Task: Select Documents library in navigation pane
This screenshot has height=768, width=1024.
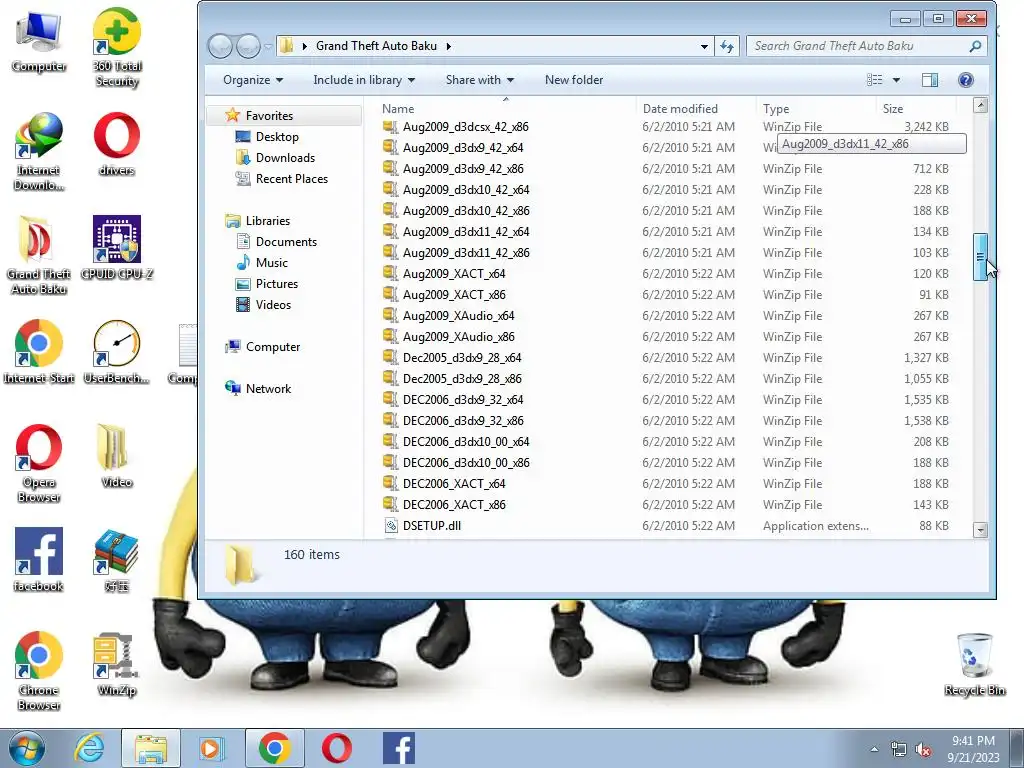Action: 286,242
